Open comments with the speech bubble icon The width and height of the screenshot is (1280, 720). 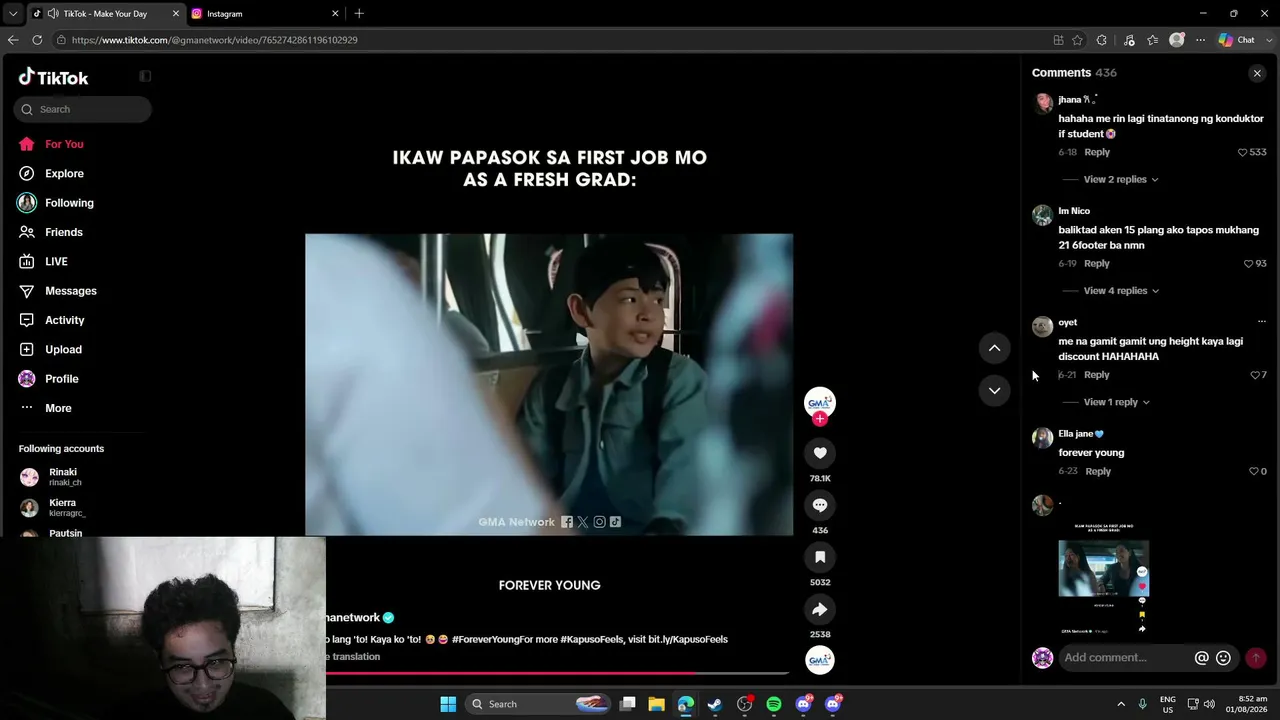pos(820,505)
